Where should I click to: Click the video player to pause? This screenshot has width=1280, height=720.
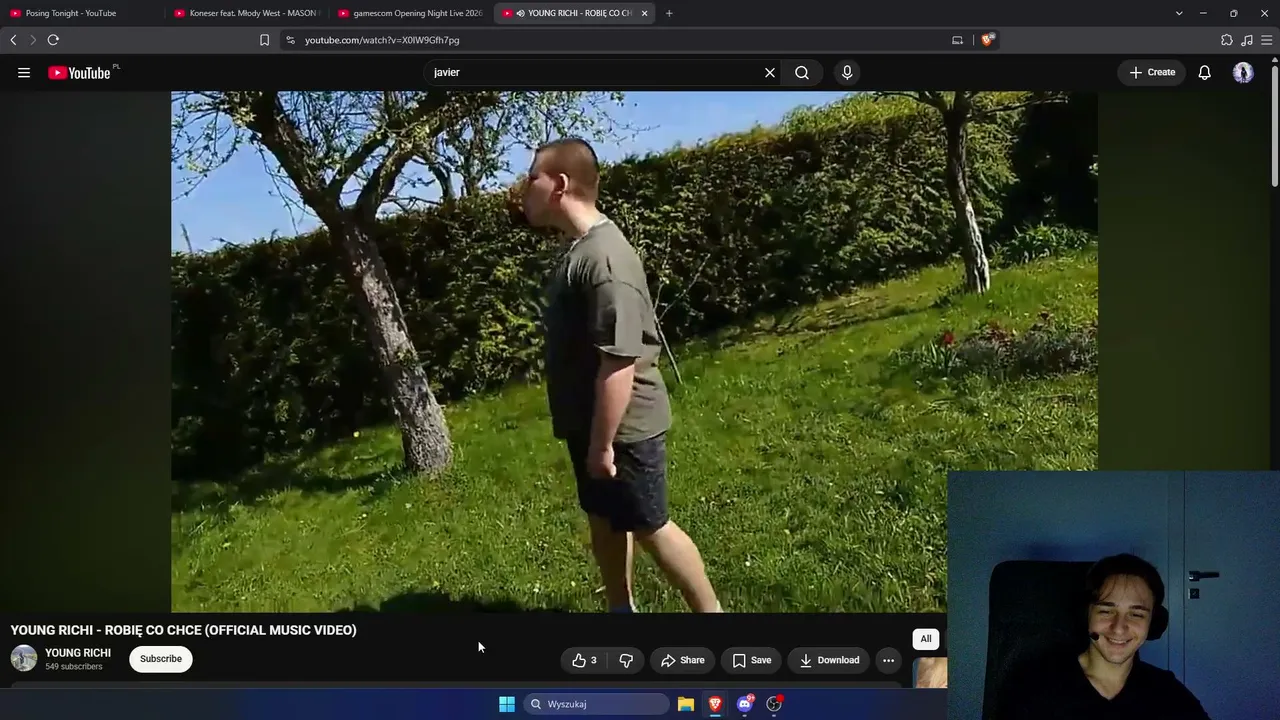coord(634,351)
